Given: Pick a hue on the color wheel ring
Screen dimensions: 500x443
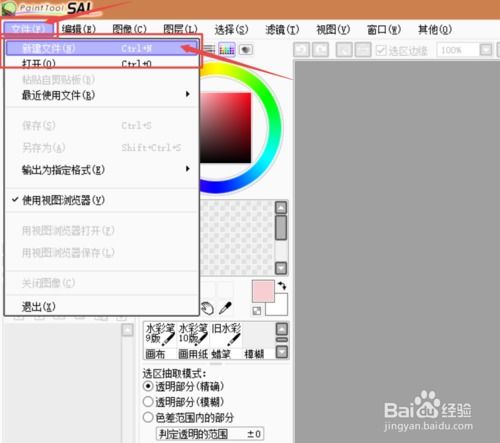Looking at the screenshot, I should click(x=275, y=128).
